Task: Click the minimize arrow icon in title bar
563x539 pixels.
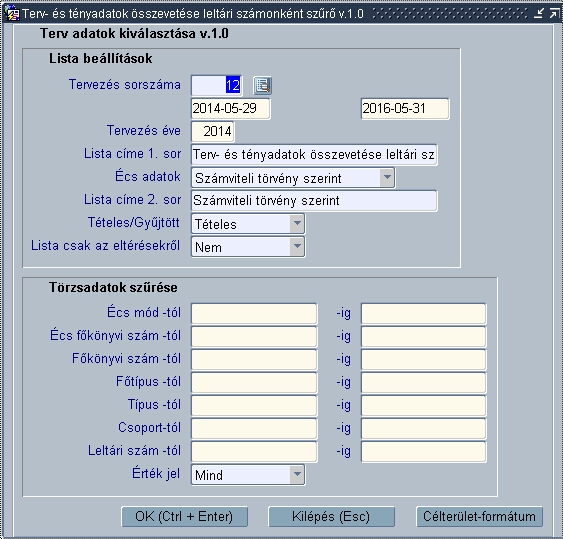Action: coord(539,14)
